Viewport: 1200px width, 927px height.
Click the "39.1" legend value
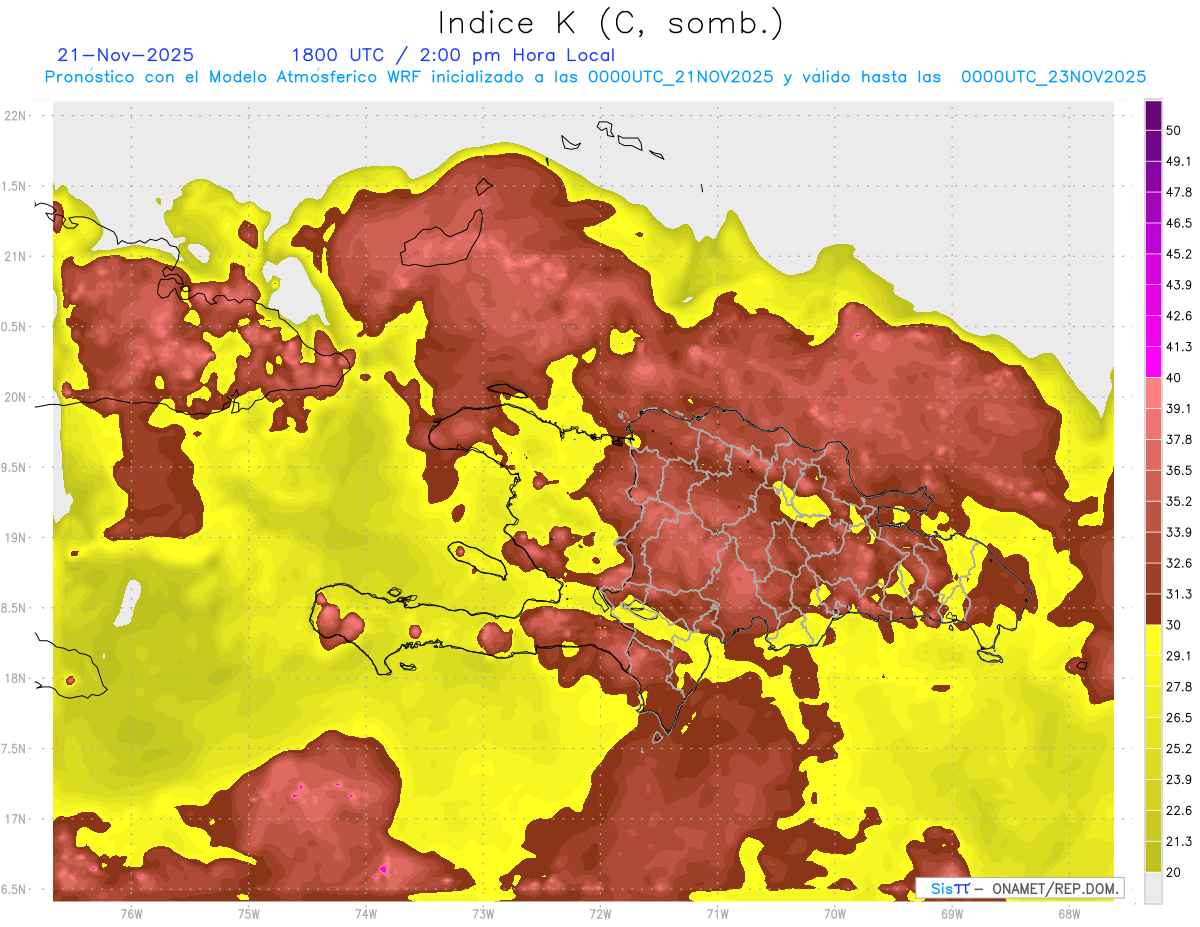1179,409
